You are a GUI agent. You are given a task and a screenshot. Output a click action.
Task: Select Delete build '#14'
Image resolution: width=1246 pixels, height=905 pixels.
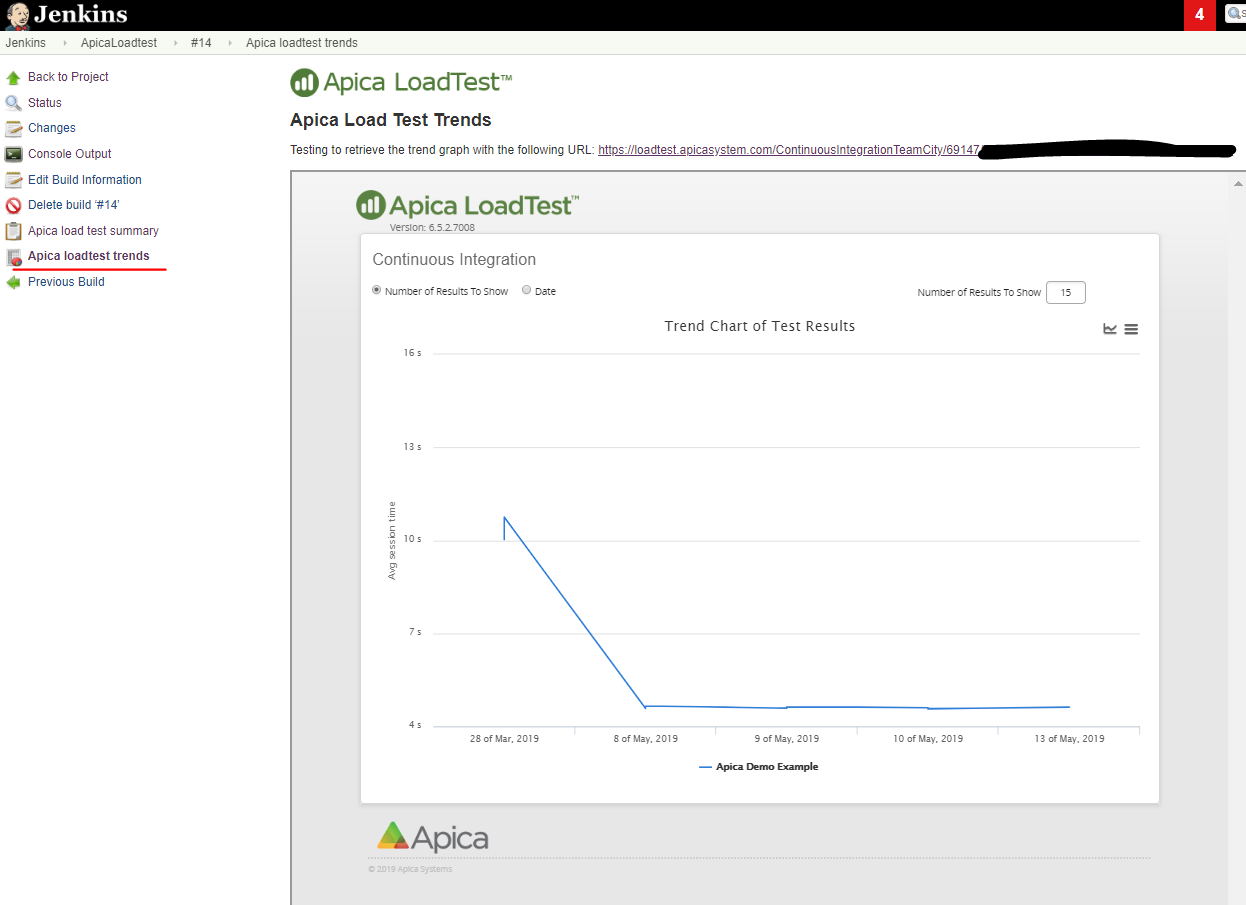[74, 205]
